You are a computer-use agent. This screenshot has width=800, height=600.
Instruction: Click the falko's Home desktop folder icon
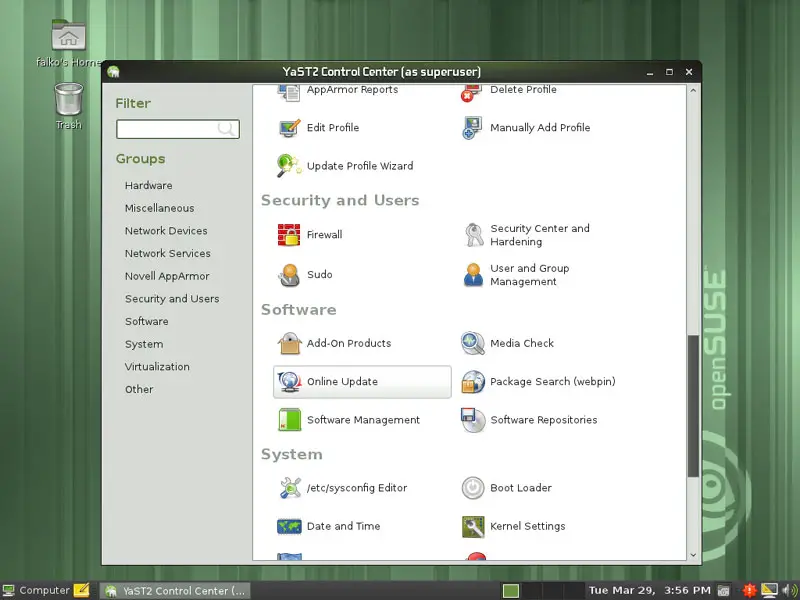[x=68, y=36]
